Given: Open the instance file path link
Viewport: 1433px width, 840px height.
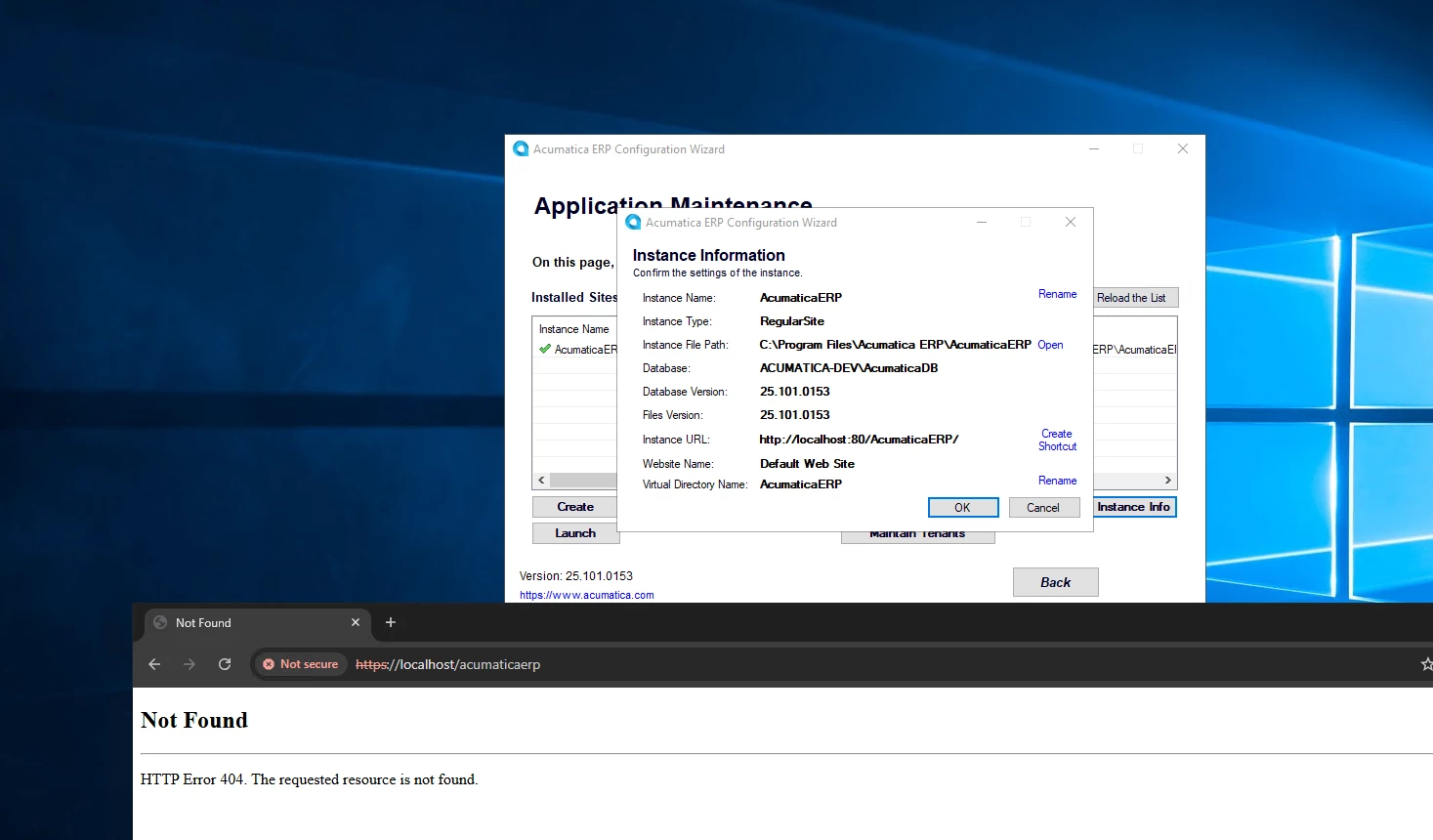Looking at the screenshot, I should 1050,345.
